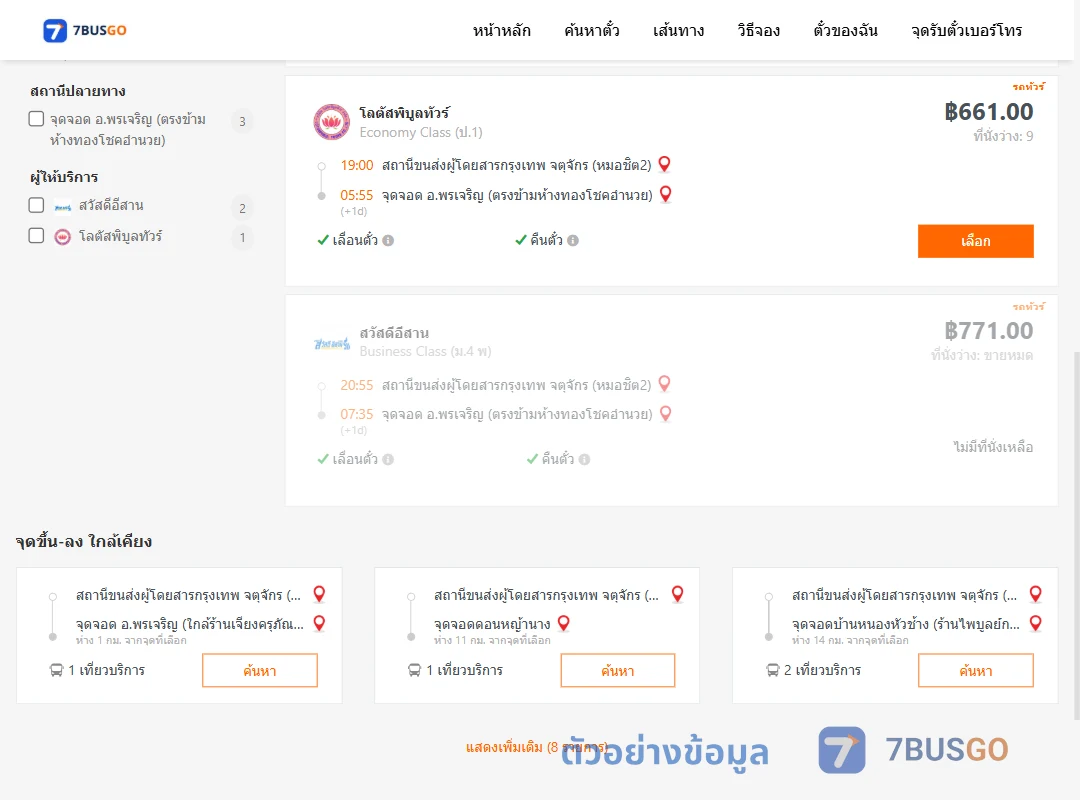Click the 20:55 departure time
The height and width of the screenshot is (800, 1080).
pos(356,385)
